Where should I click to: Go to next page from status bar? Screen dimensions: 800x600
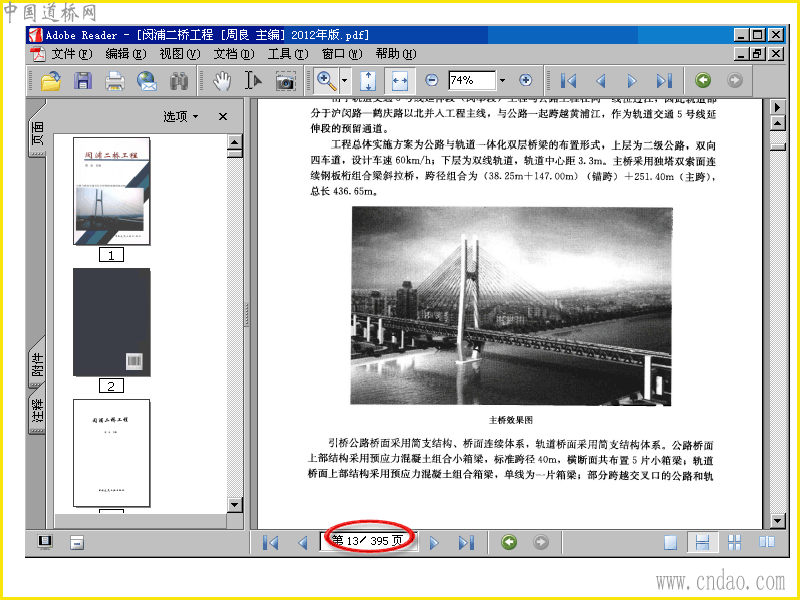click(434, 542)
